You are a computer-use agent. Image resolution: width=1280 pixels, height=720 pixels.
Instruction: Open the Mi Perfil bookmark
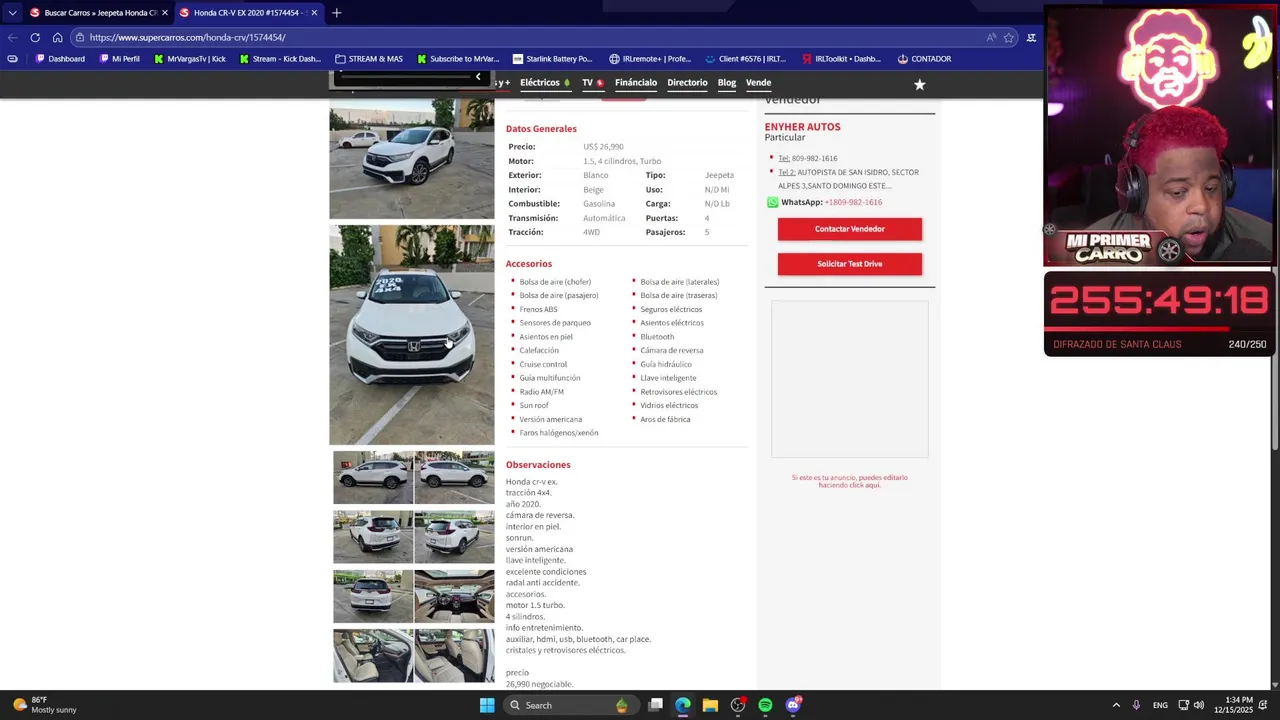pos(120,59)
